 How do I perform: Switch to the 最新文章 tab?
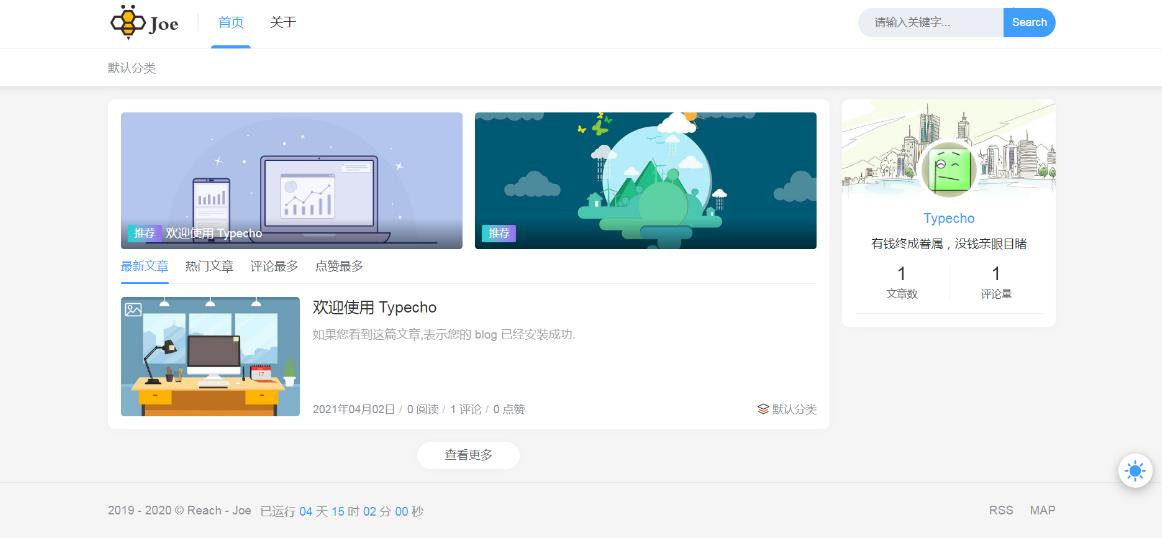(x=145, y=267)
